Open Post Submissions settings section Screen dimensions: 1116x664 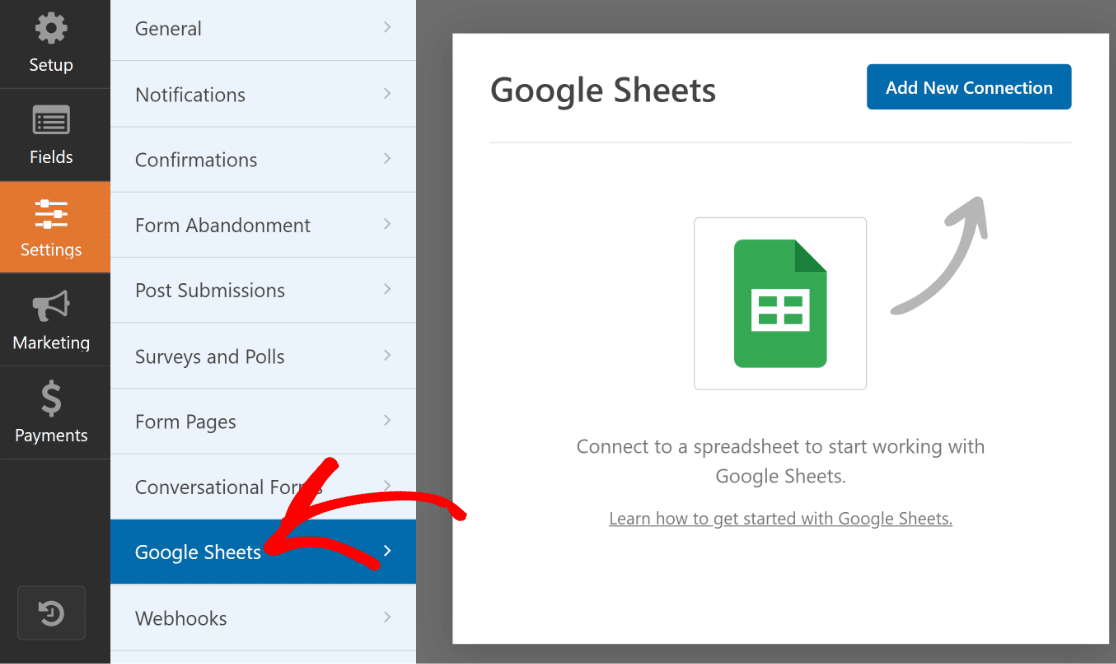[263, 290]
